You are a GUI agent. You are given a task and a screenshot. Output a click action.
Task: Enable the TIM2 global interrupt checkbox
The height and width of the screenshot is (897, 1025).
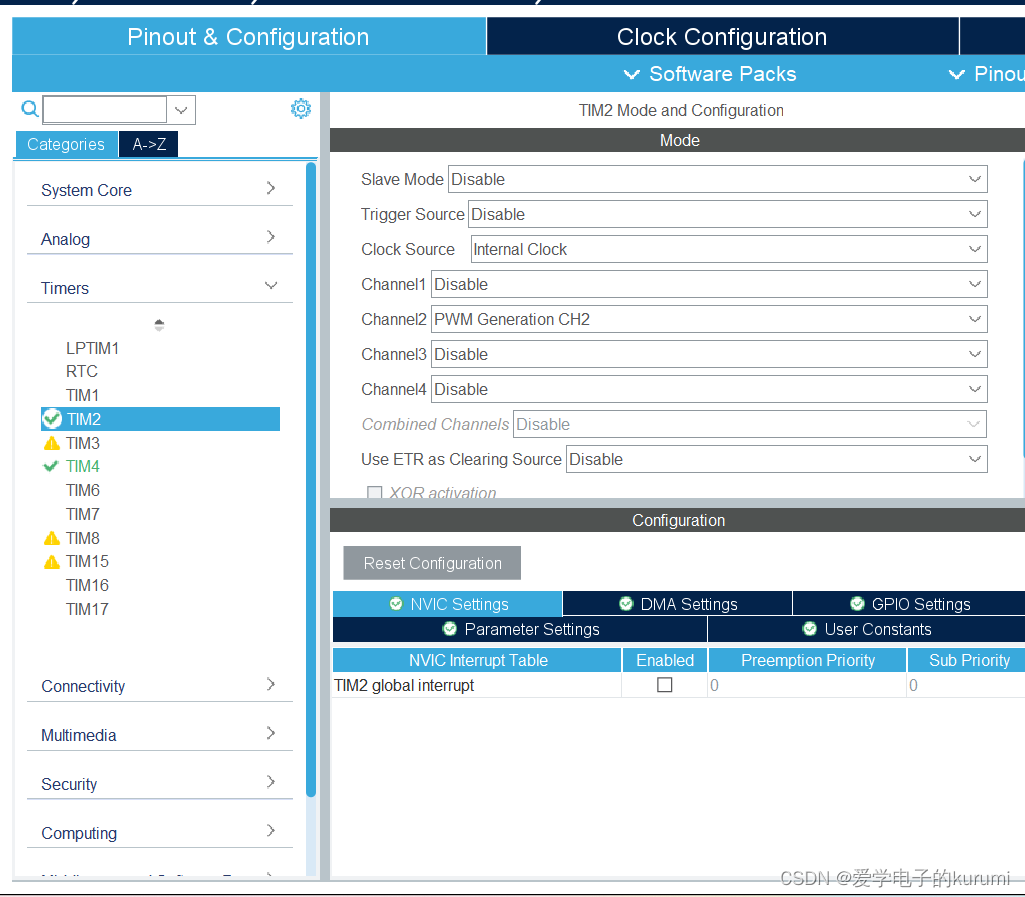pyautogui.click(x=664, y=685)
